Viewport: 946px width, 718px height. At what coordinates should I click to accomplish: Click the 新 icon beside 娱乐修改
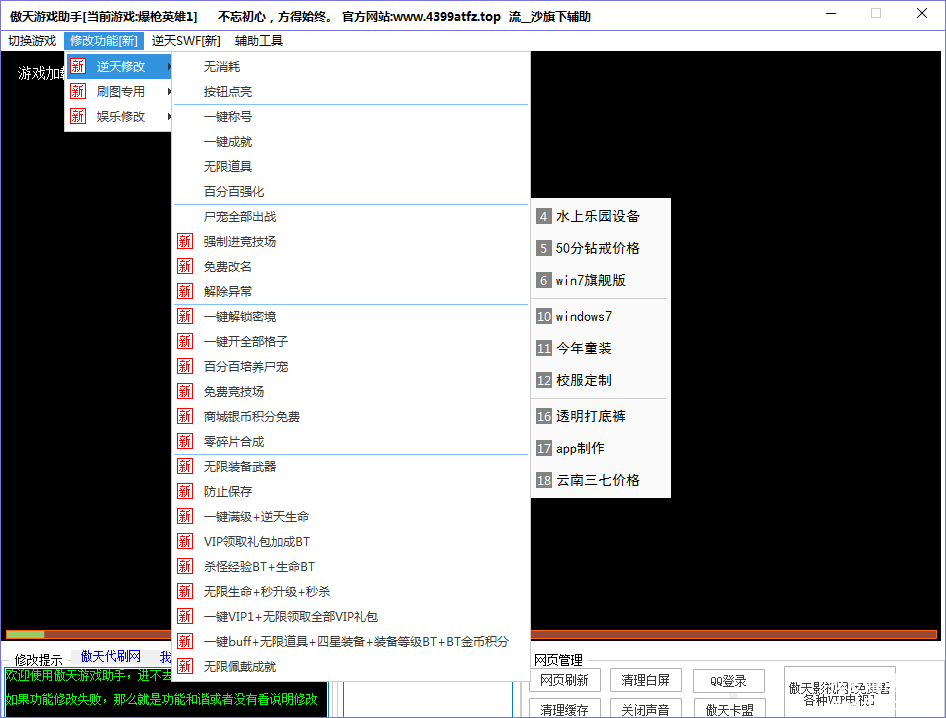pyautogui.click(x=78, y=116)
